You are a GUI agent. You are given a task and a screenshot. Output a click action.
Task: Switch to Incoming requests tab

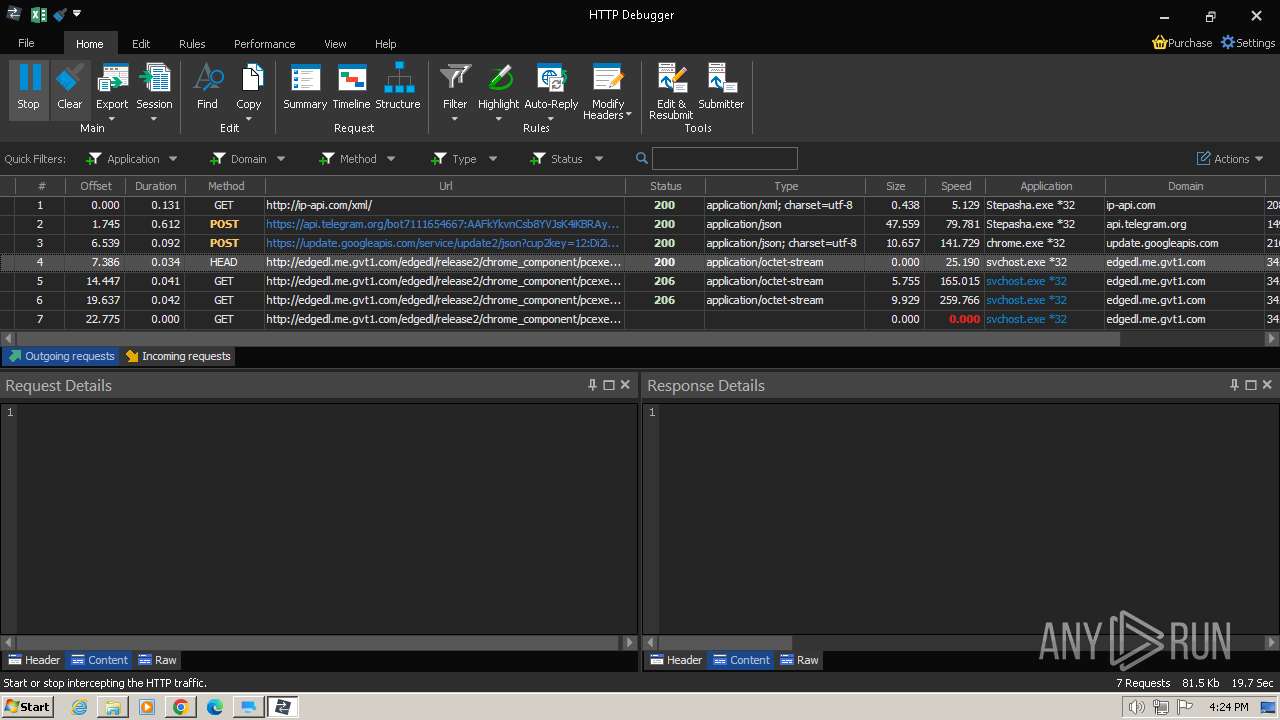(x=178, y=356)
